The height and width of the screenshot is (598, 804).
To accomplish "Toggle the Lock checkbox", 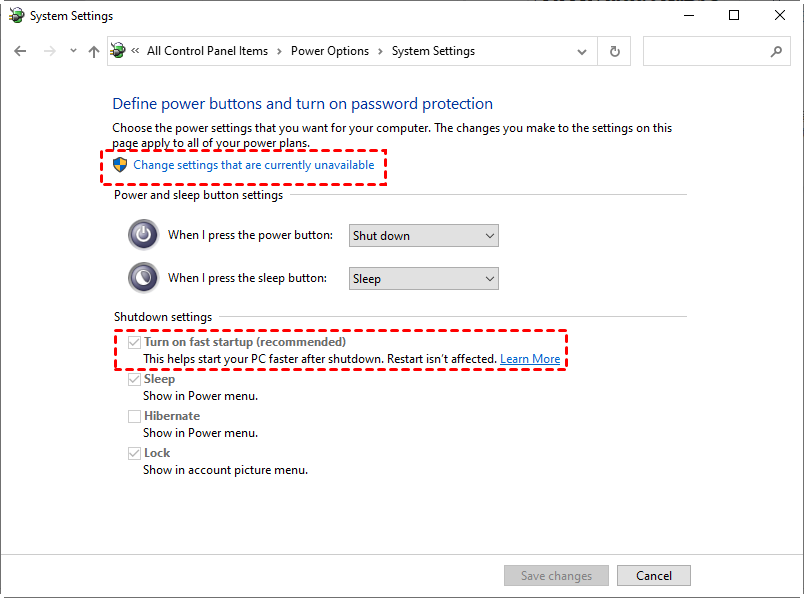I will click(134, 453).
